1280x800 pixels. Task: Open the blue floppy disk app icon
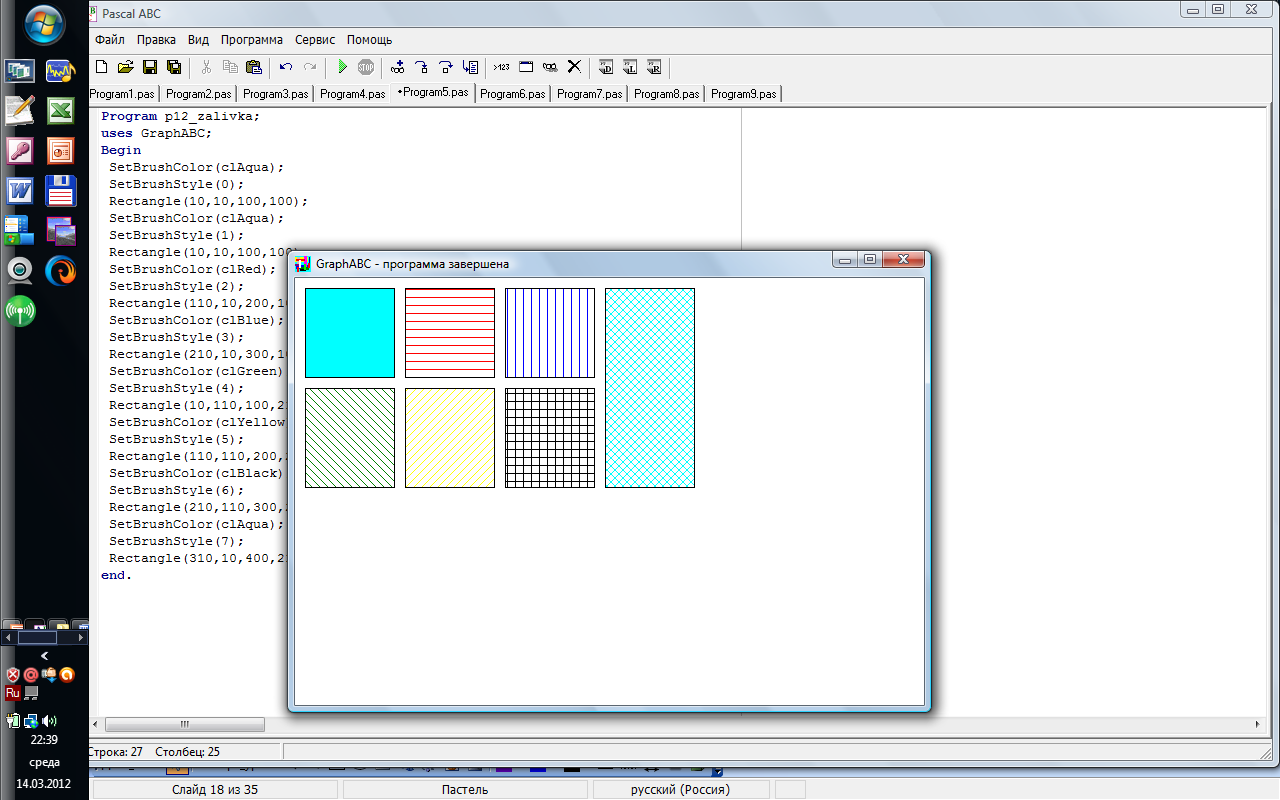tap(61, 190)
